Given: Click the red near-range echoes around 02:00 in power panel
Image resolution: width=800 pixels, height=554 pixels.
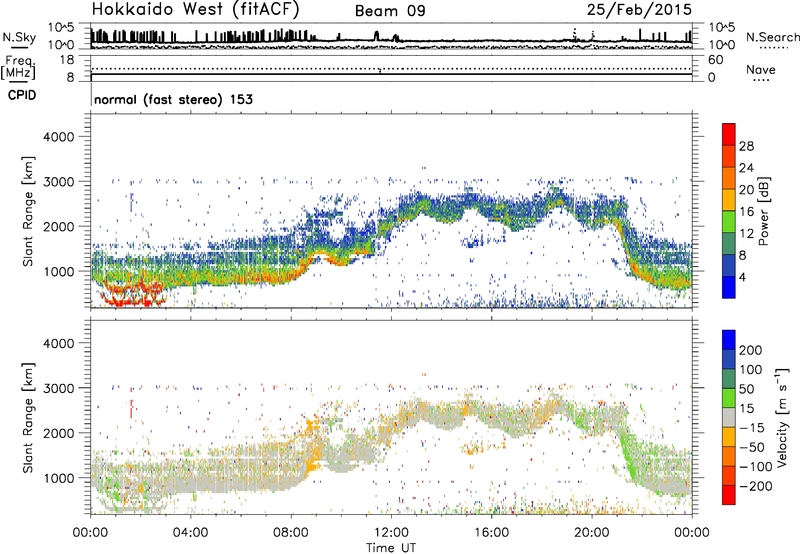Looking at the screenshot, I should tap(134, 296).
